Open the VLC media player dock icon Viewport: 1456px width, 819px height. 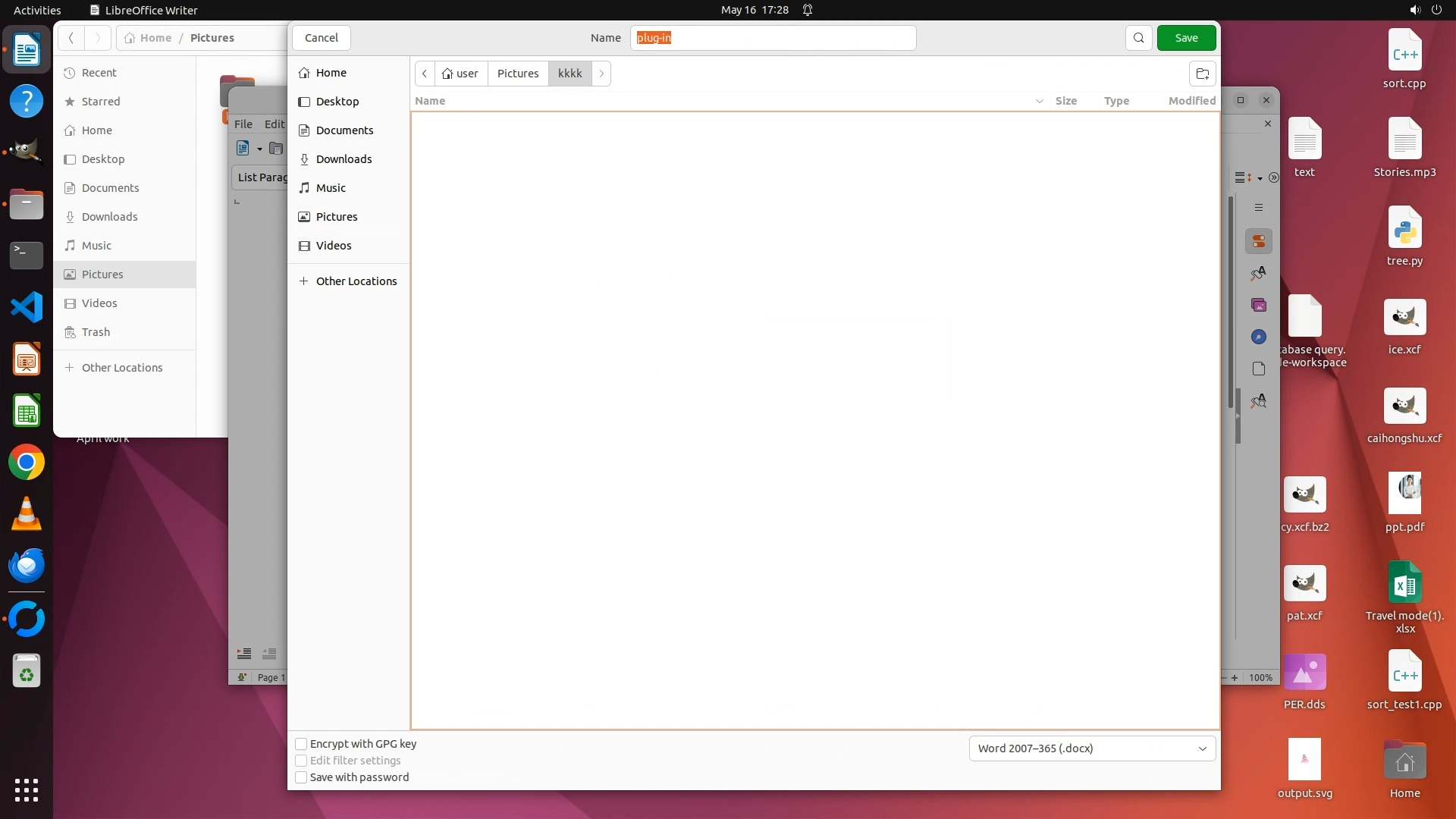[x=27, y=514]
